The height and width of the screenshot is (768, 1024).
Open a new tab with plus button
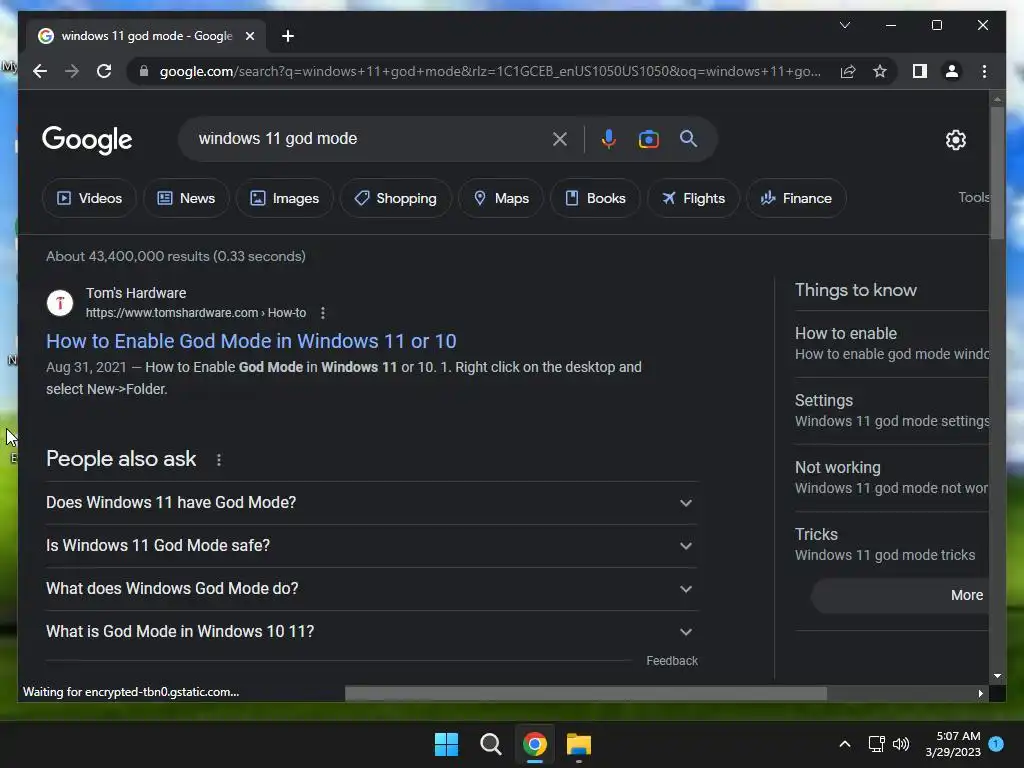(x=288, y=36)
